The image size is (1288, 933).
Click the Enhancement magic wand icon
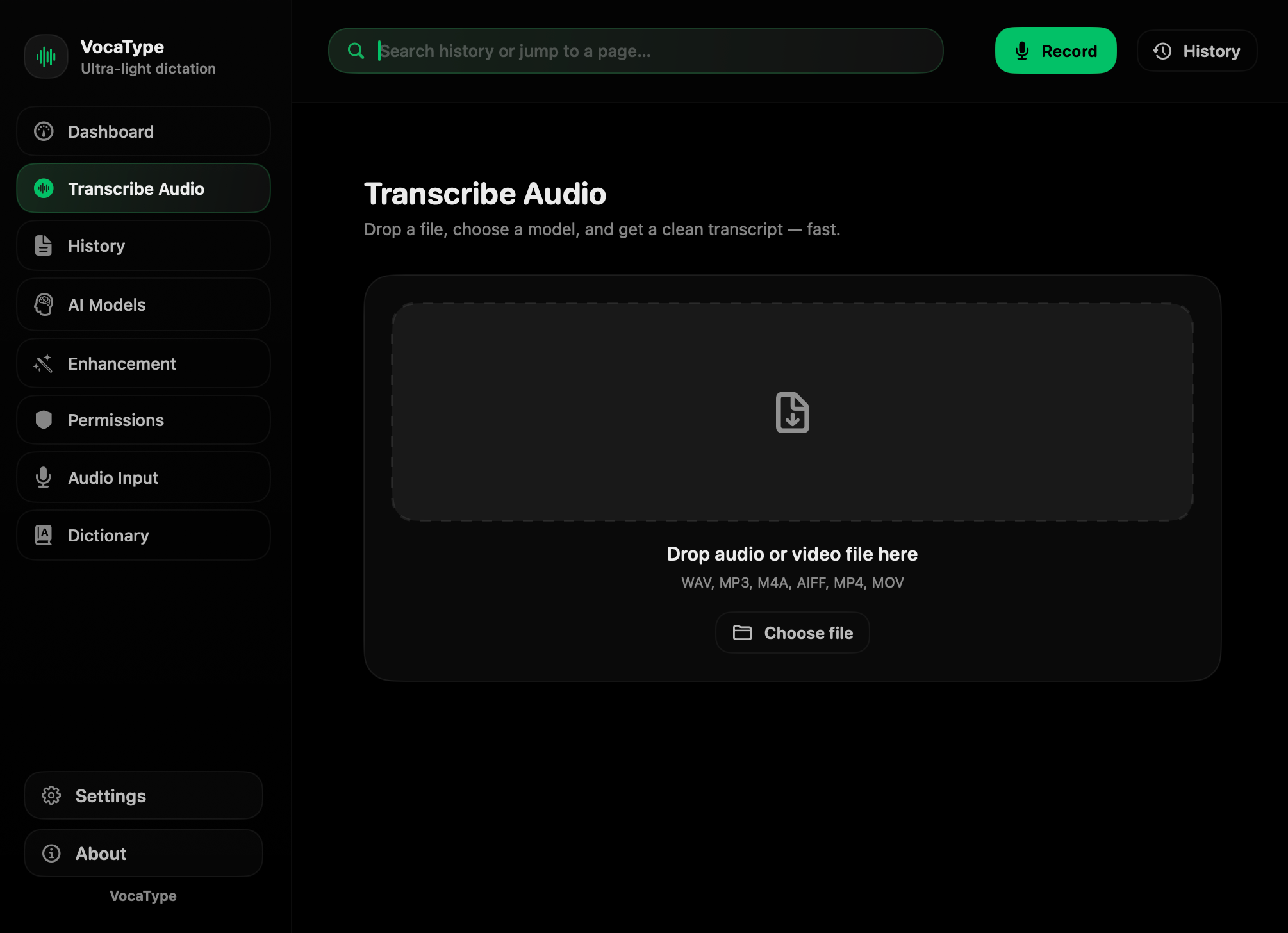[44, 363]
